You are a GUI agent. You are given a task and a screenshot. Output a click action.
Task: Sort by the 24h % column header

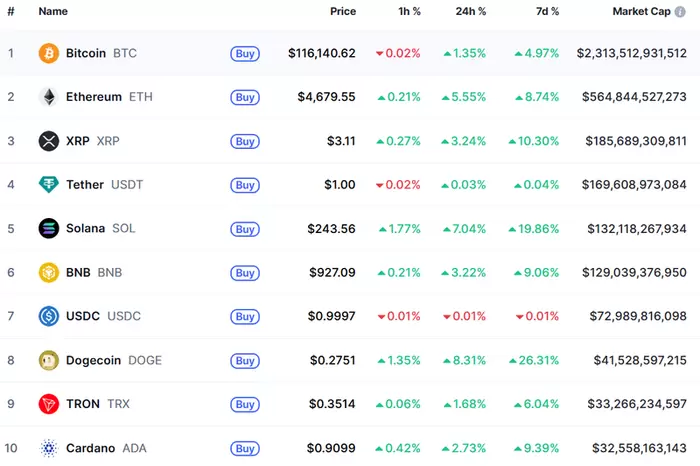(x=468, y=12)
